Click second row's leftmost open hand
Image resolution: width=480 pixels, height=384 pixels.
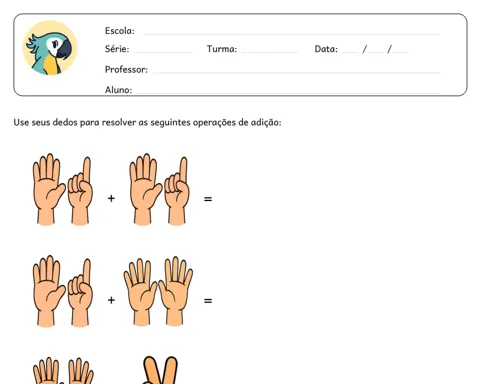tap(49, 291)
